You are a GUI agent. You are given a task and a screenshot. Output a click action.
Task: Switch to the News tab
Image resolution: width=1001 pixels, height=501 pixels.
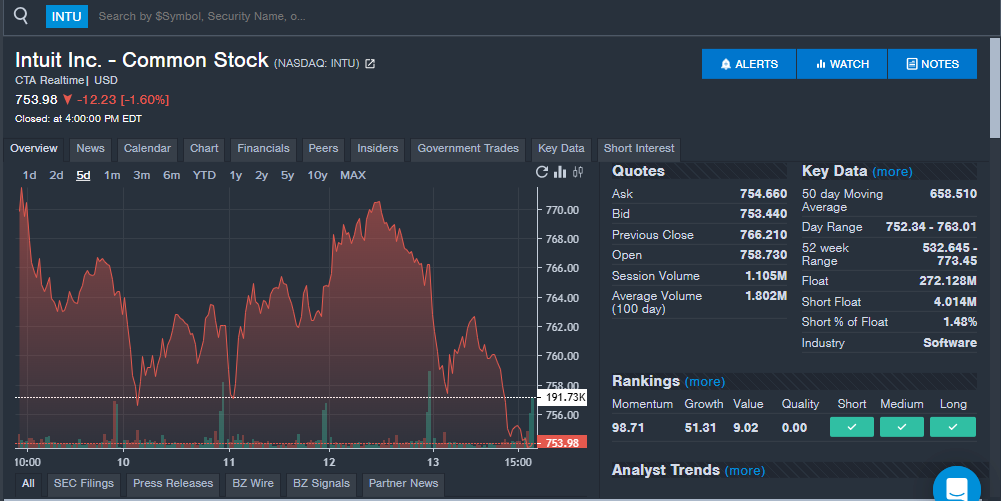pos(91,149)
